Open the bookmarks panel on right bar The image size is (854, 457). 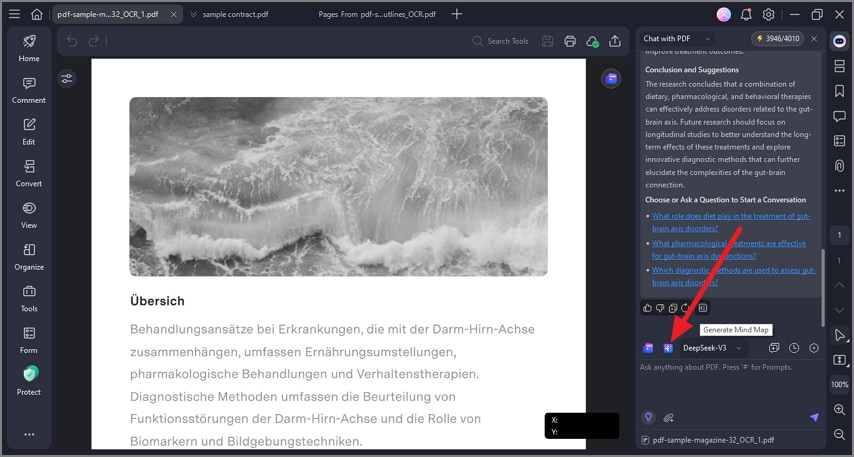[x=839, y=91]
